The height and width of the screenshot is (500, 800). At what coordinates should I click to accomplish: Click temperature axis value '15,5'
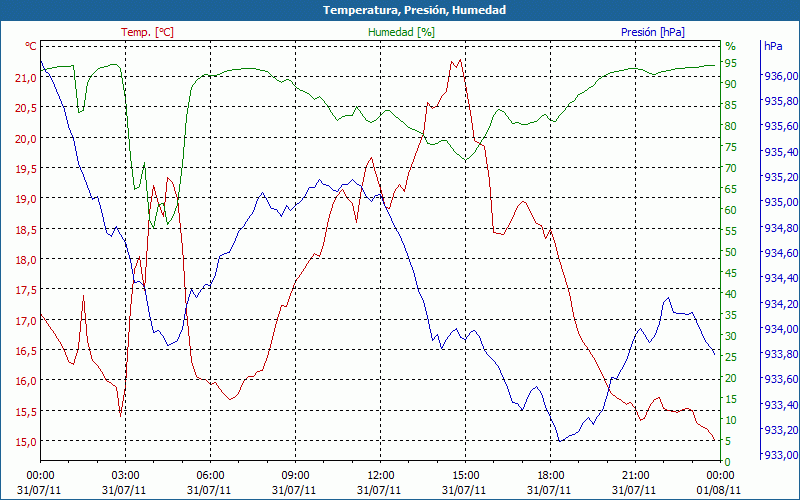(x=26, y=411)
